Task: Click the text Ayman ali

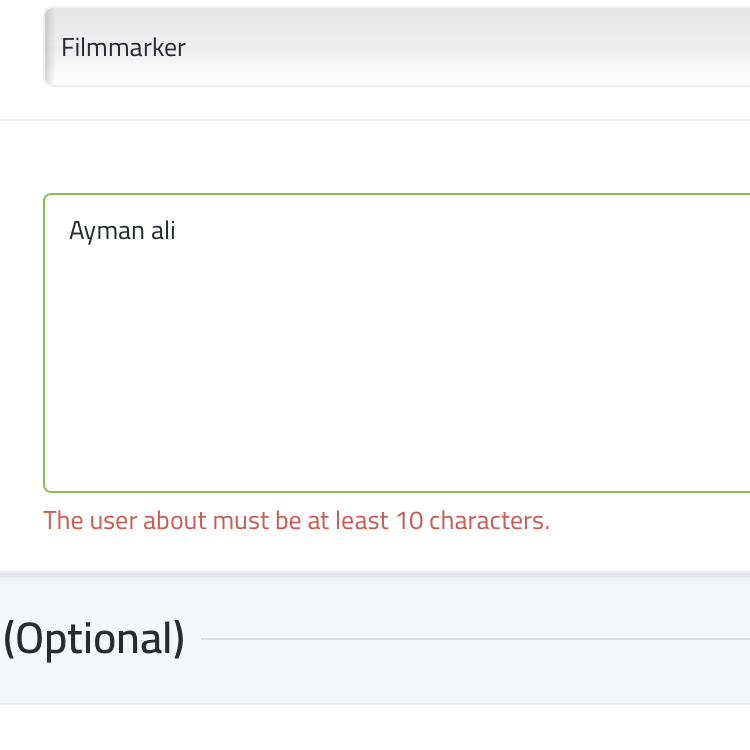Action: tap(122, 231)
